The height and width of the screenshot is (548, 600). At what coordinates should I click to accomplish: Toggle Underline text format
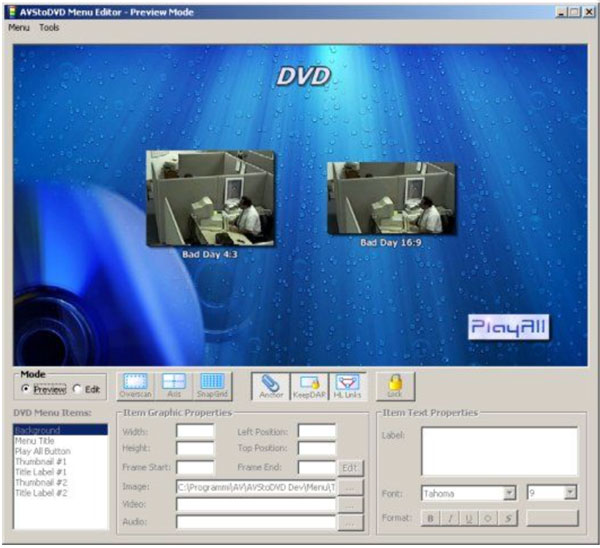[469, 518]
